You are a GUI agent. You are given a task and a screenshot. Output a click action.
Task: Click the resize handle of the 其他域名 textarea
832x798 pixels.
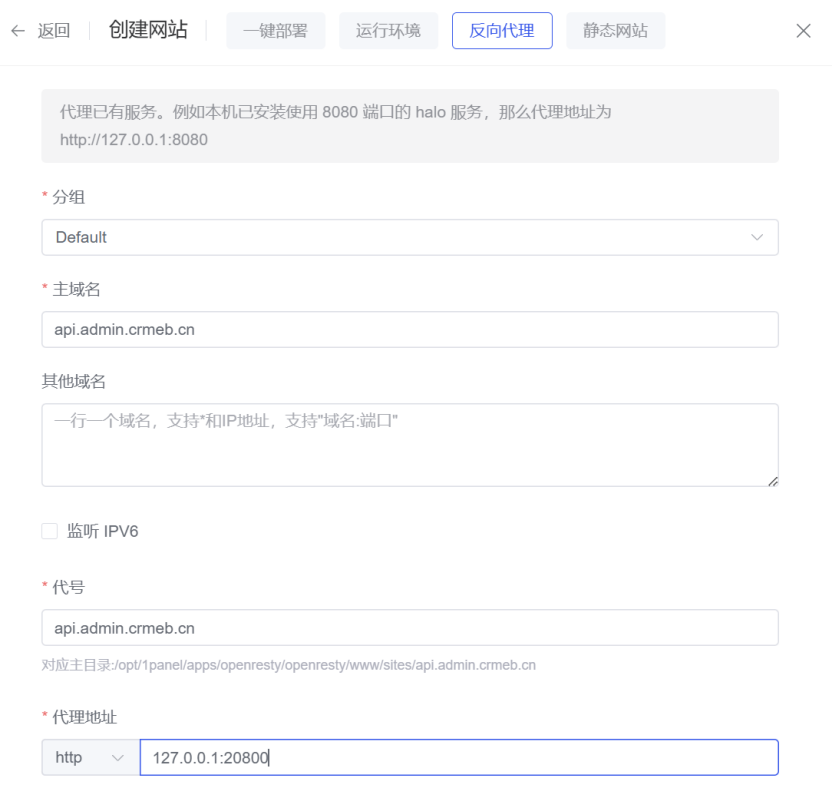(772, 481)
